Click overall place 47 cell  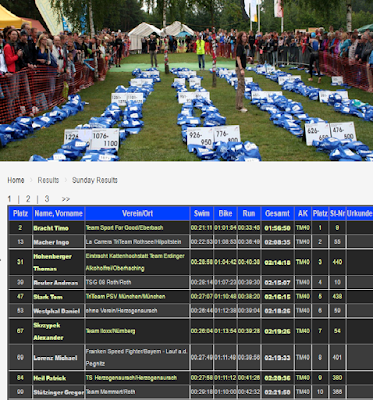click(x=20, y=296)
